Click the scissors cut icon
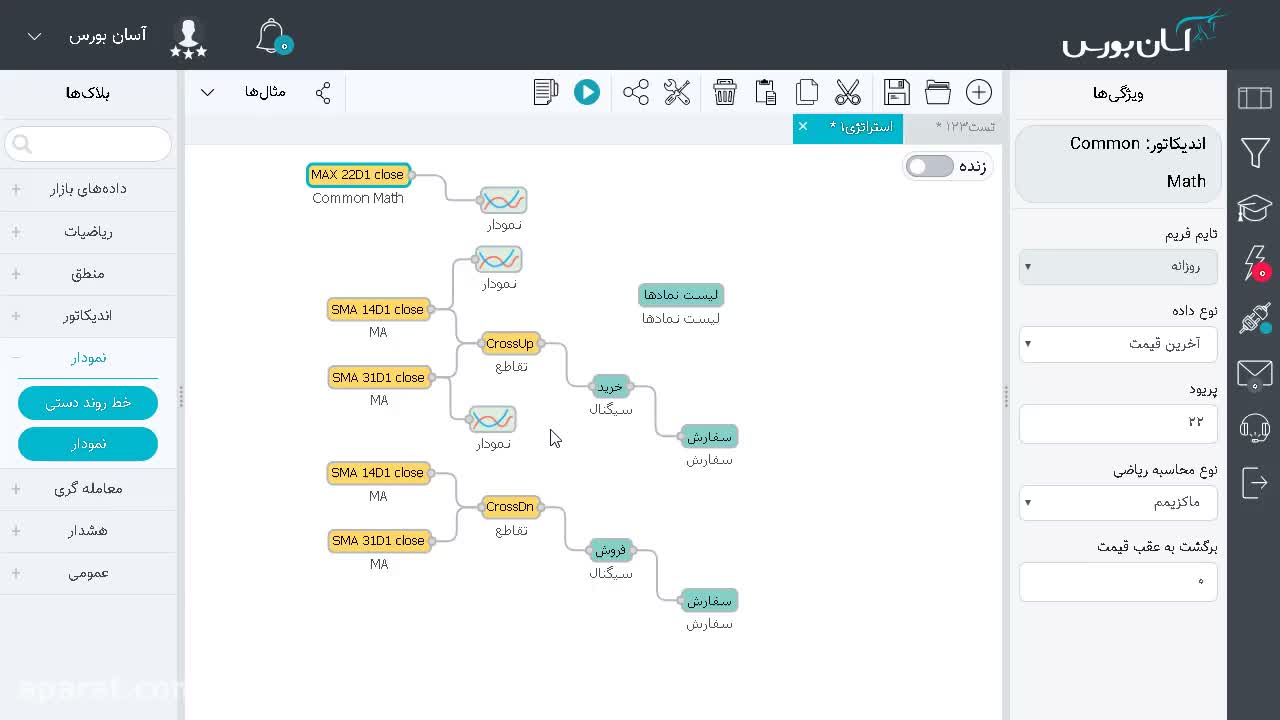The width and height of the screenshot is (1280, 720). pyautogui.click(x=848, y=93)
